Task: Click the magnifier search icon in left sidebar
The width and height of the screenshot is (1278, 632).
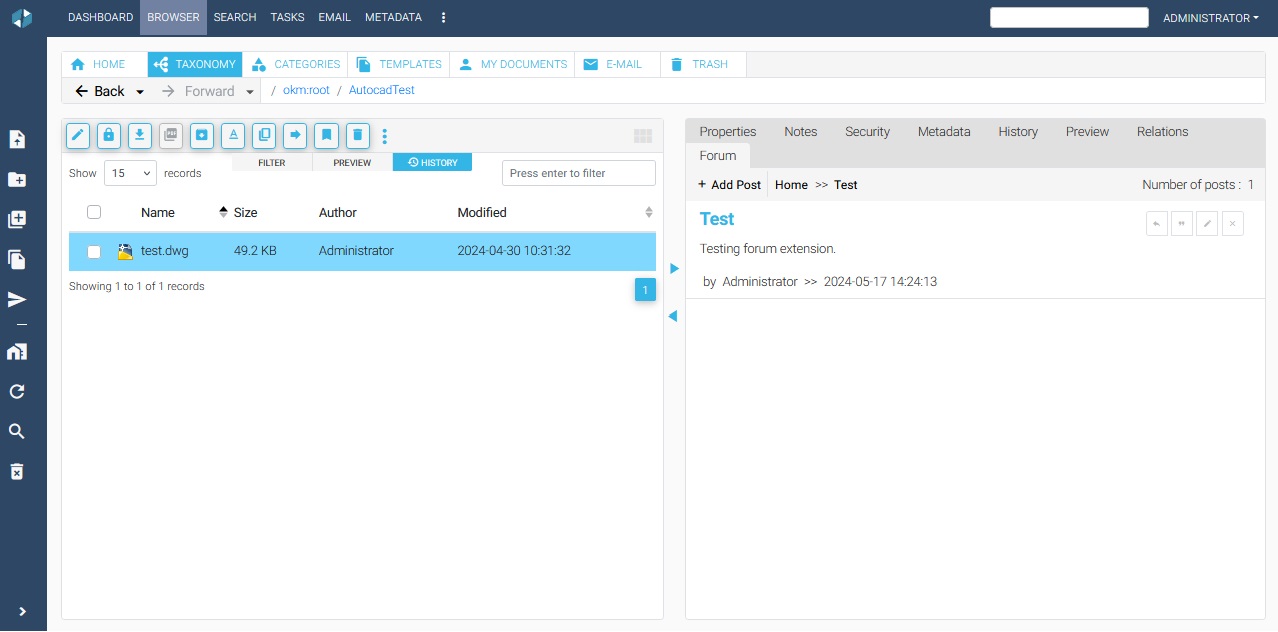Action: point(17,432)
